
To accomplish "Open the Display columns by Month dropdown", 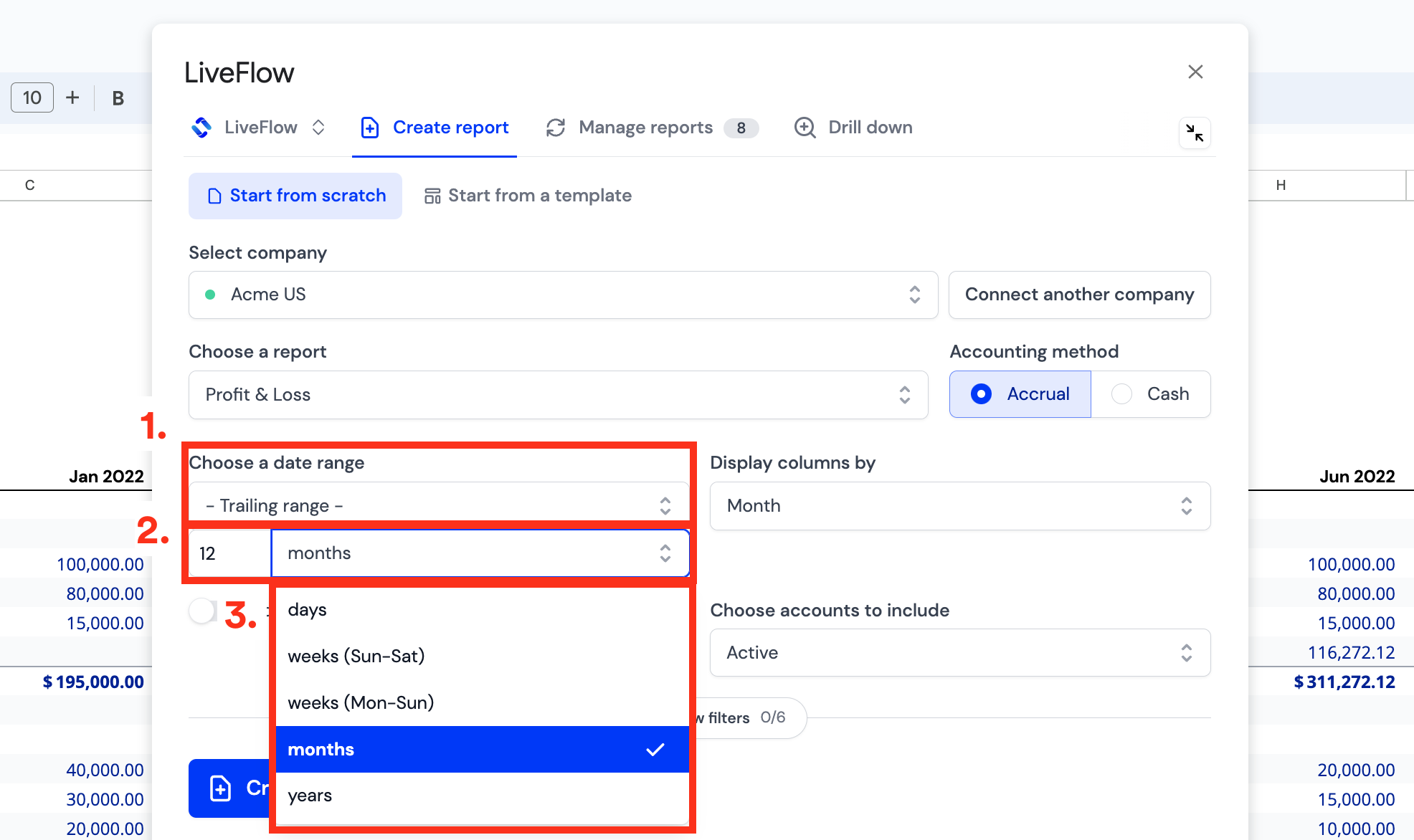I will (960, 506).
